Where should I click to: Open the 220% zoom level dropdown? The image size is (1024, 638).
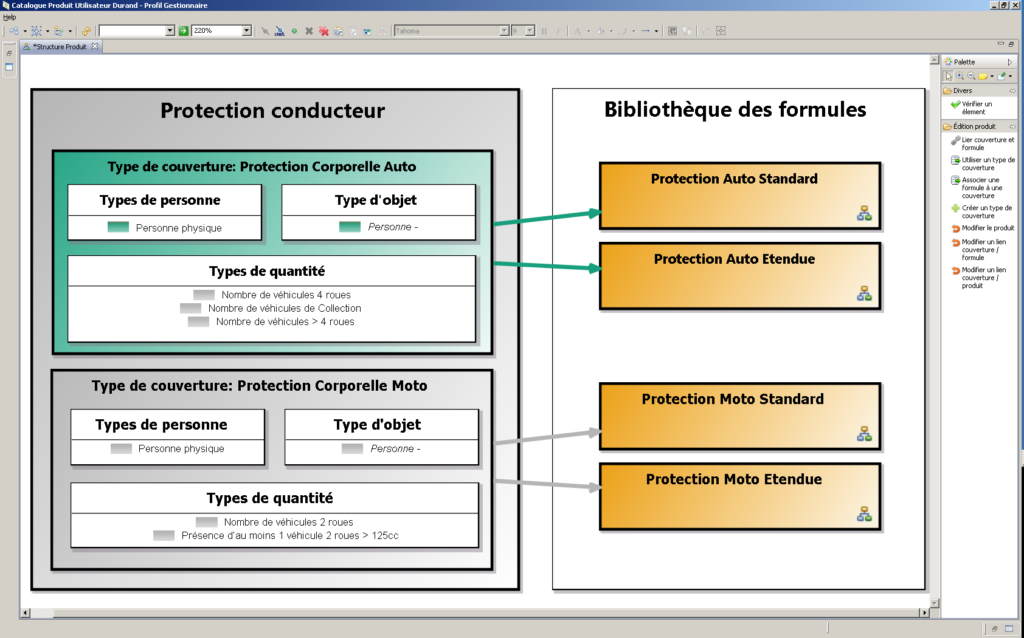pyautogui.click(x=247, y=29)
